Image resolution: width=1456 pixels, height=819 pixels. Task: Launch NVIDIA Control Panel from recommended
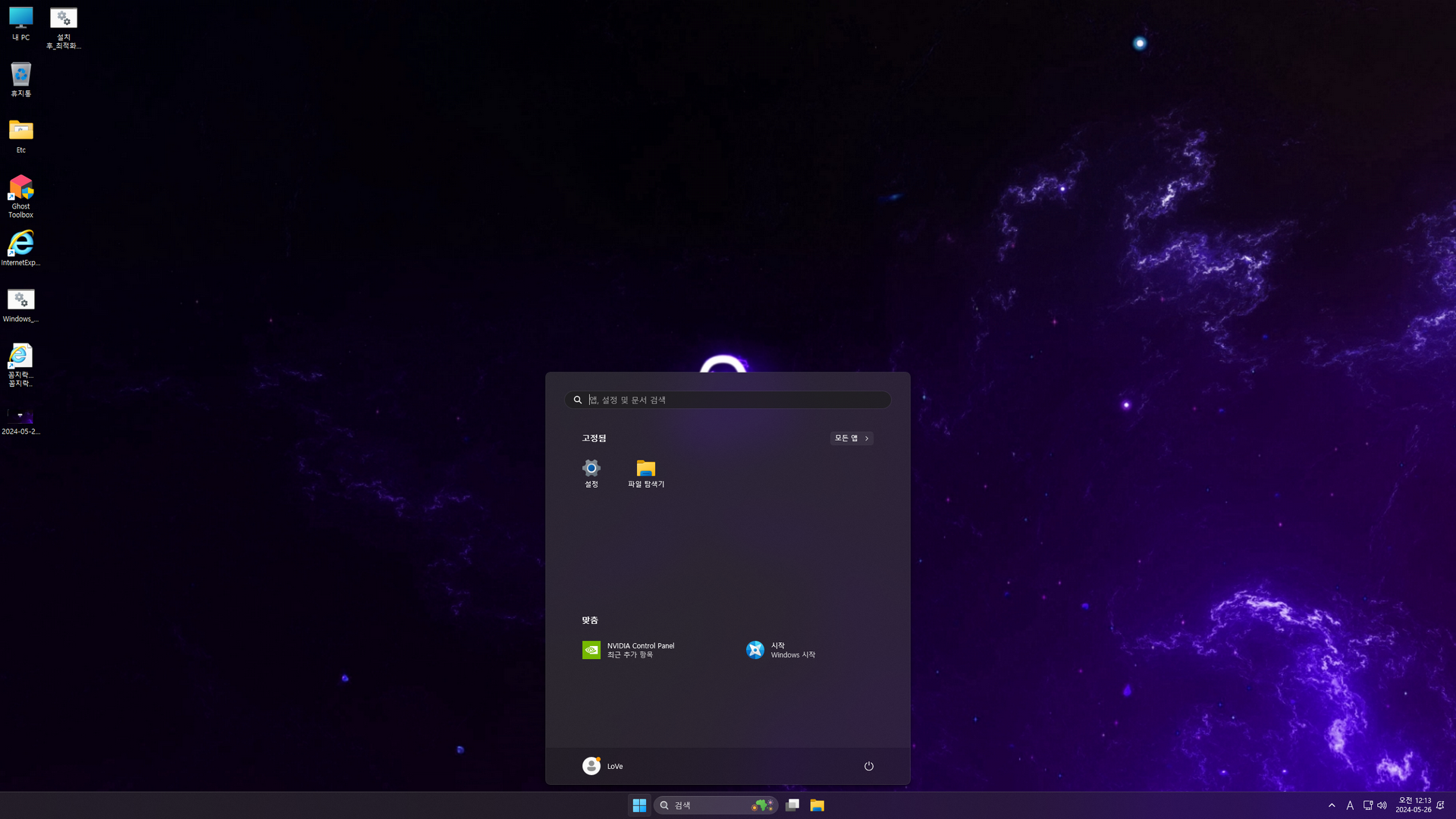click(x=629, y=650)
